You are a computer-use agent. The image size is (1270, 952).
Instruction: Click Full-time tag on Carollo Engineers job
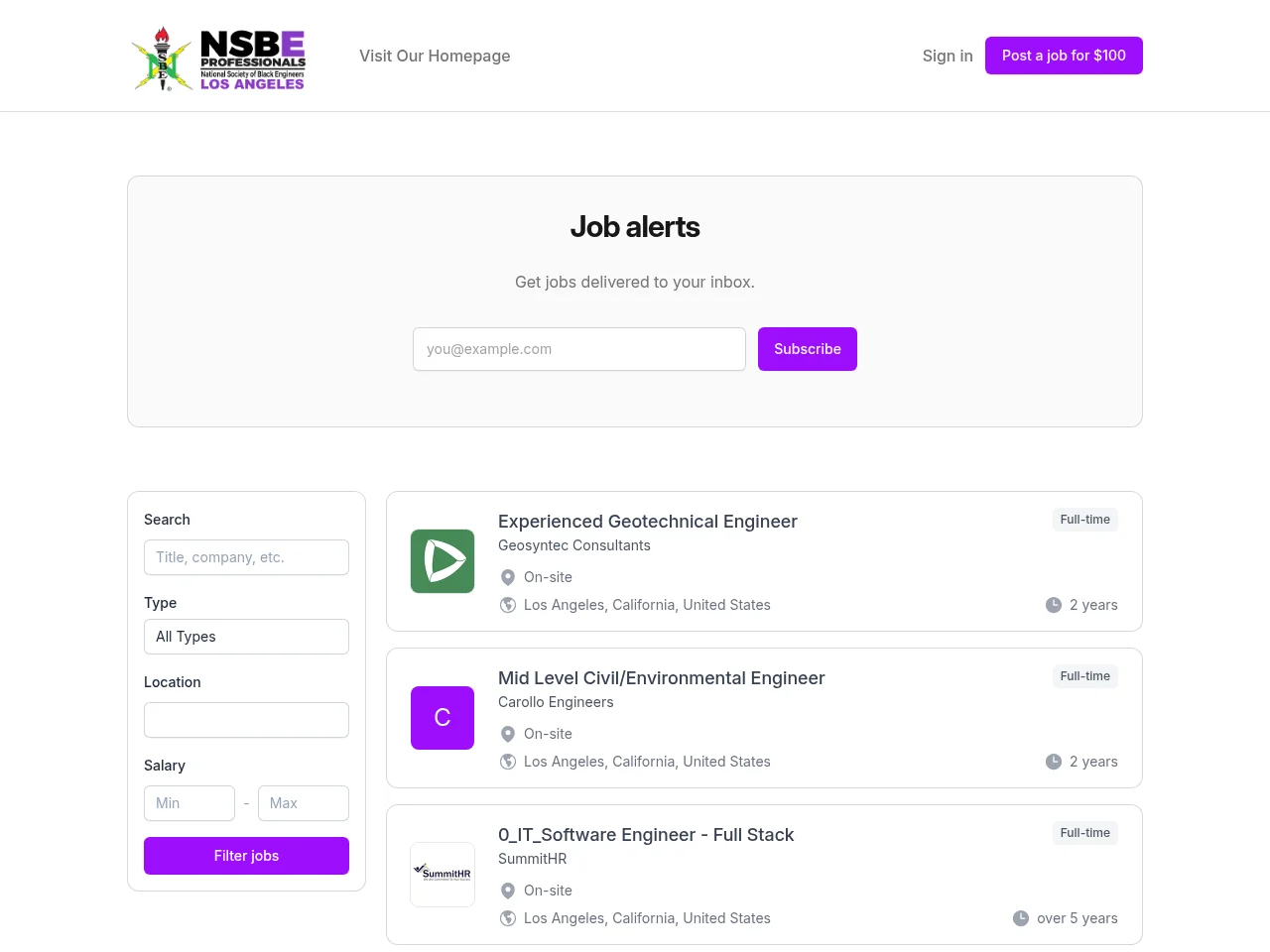tap(1085, 676)
